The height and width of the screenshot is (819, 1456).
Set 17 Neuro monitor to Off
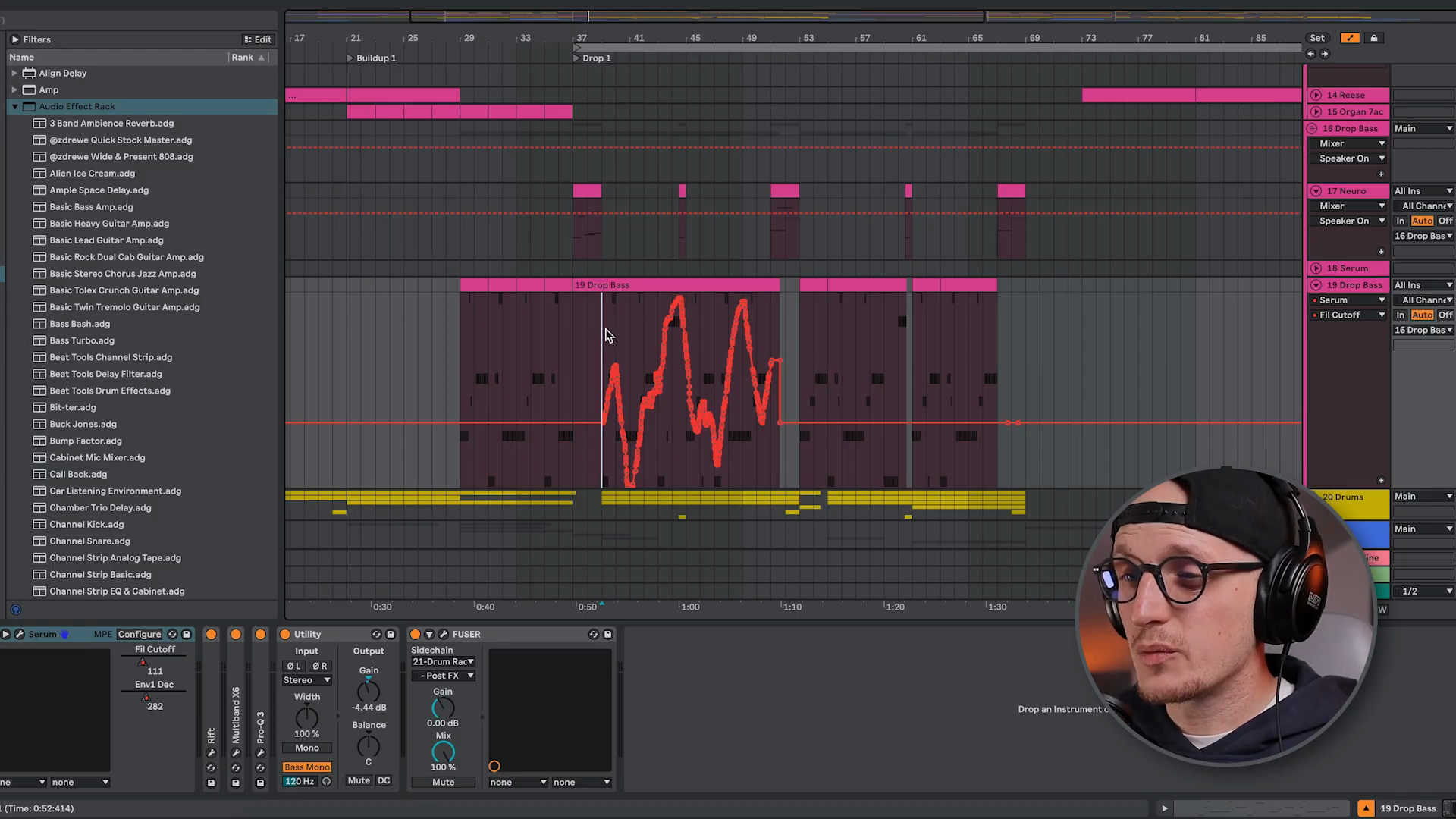(1445, 221)
